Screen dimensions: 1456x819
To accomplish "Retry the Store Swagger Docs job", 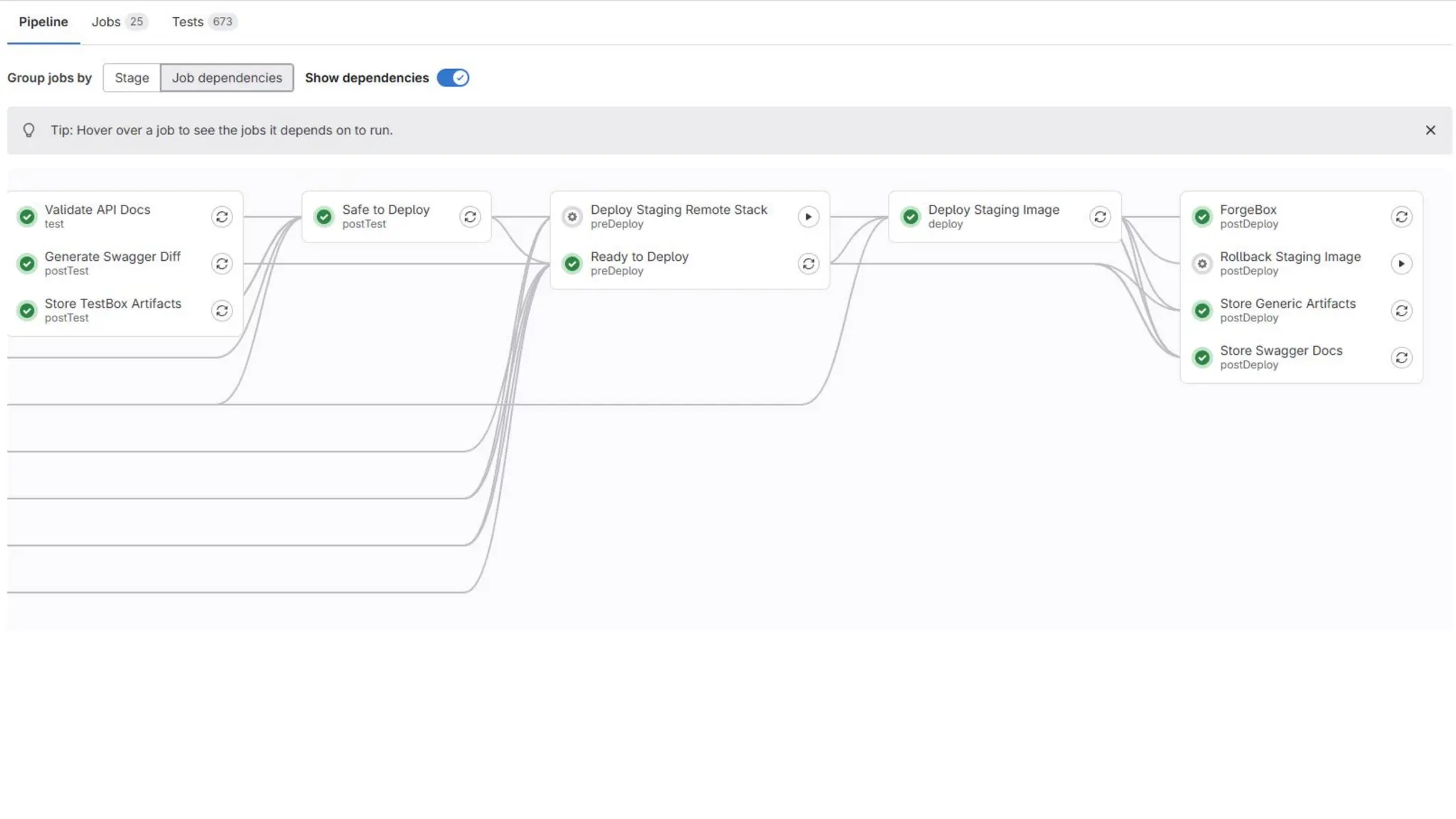I will point(1401,358).
